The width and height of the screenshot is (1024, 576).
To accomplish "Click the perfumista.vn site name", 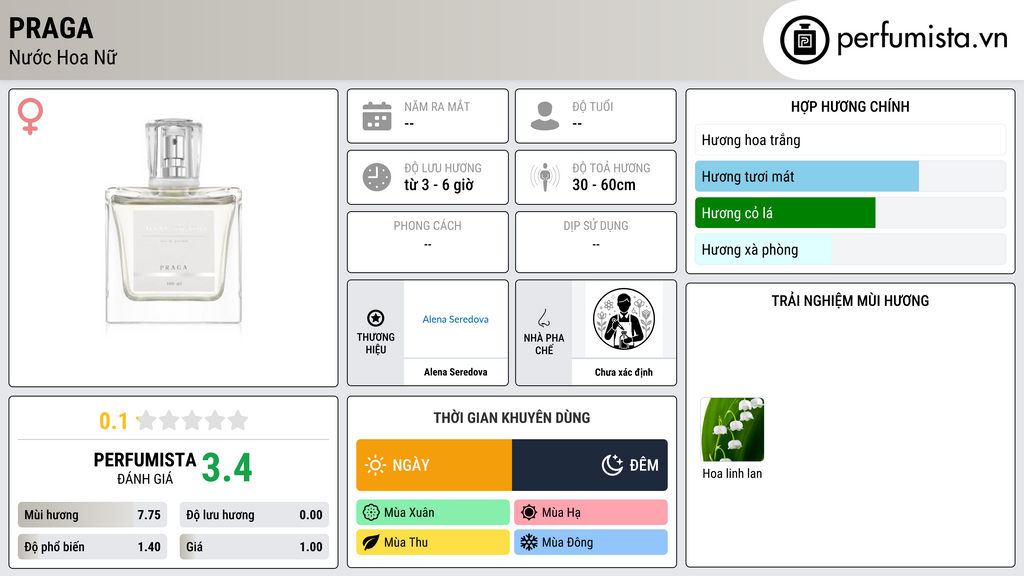I will 922,38.
